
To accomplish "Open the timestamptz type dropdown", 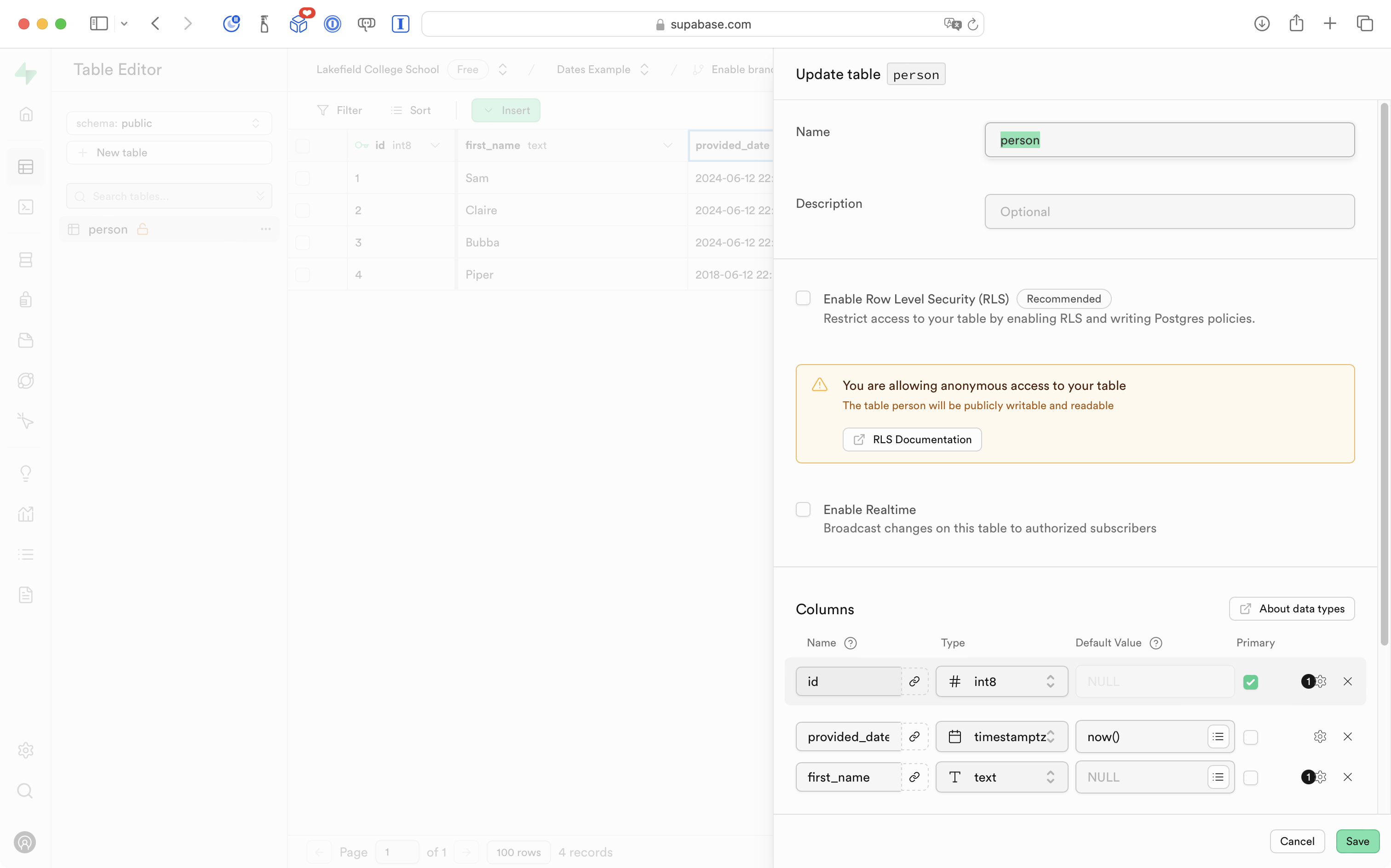I will [1001, 737].
